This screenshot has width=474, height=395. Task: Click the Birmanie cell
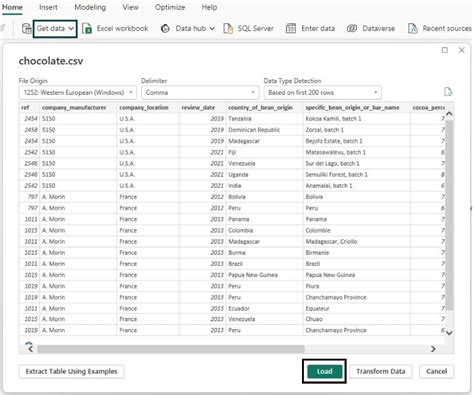[x=357, y=253]
